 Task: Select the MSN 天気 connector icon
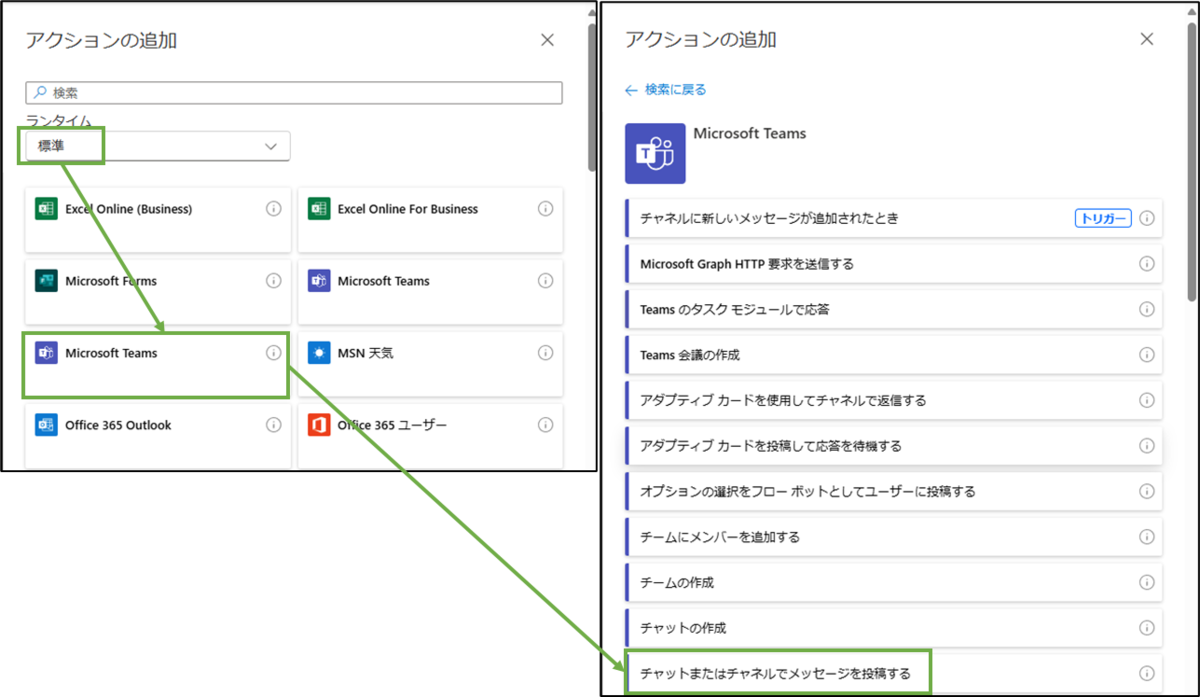319,353
